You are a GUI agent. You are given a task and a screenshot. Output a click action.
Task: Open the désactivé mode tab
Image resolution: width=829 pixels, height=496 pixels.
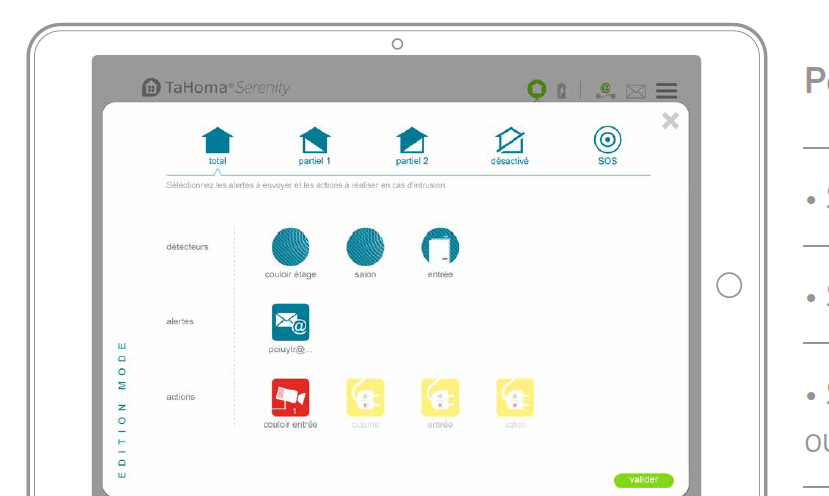point(509,146)
